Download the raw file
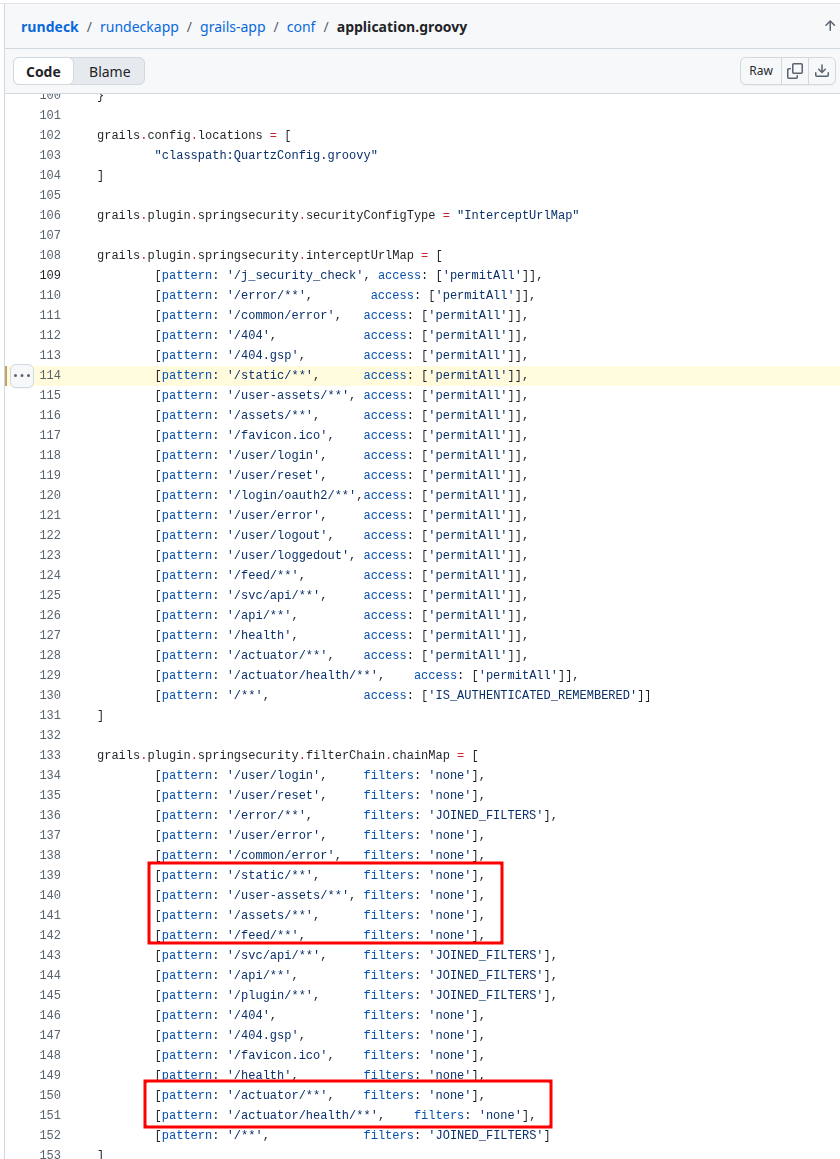The image size is (840, 1159). 822,71
